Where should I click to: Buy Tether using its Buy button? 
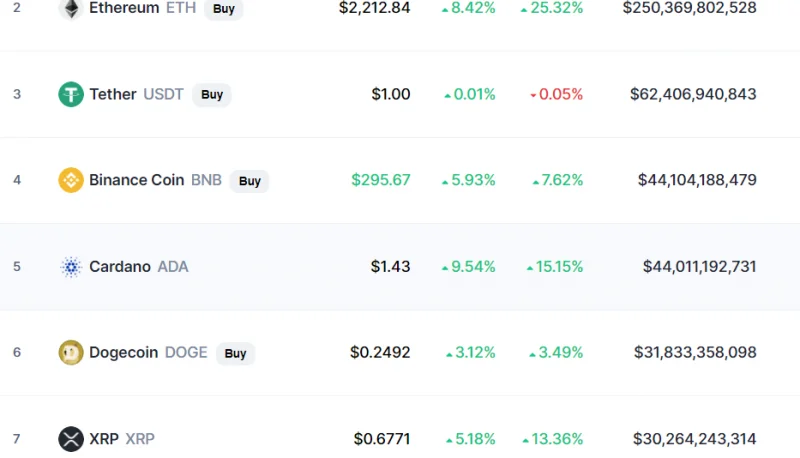click(212, 95)
